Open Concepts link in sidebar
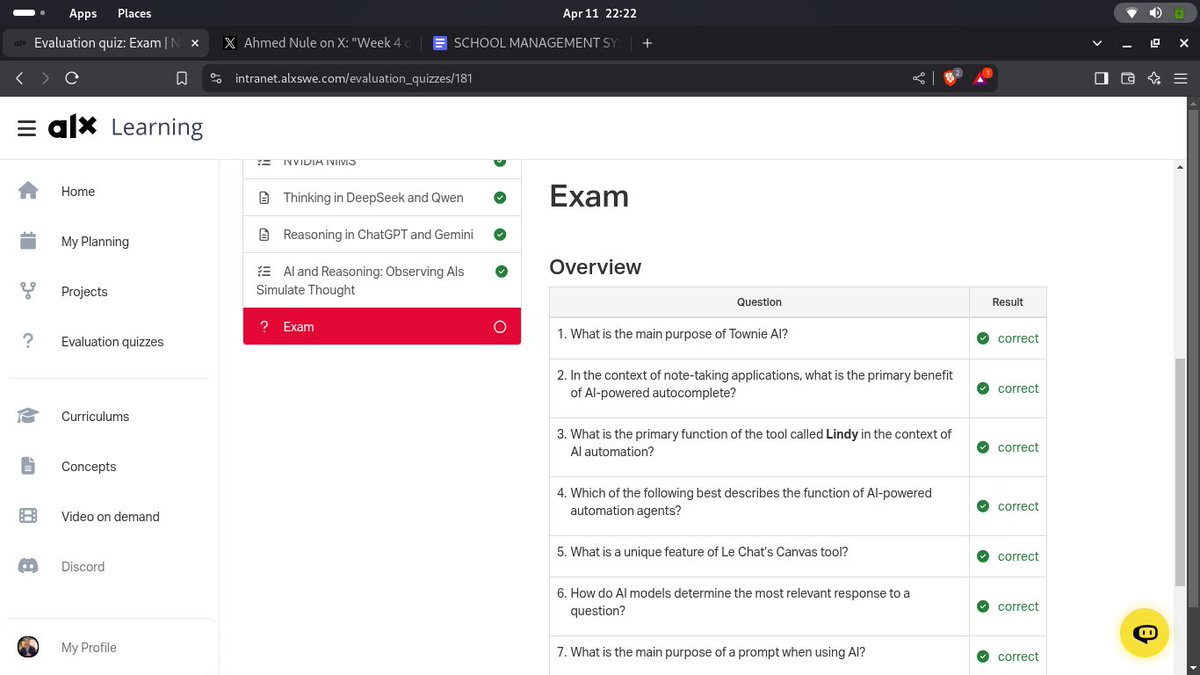1200x675 pixels. tap(88, 466)
